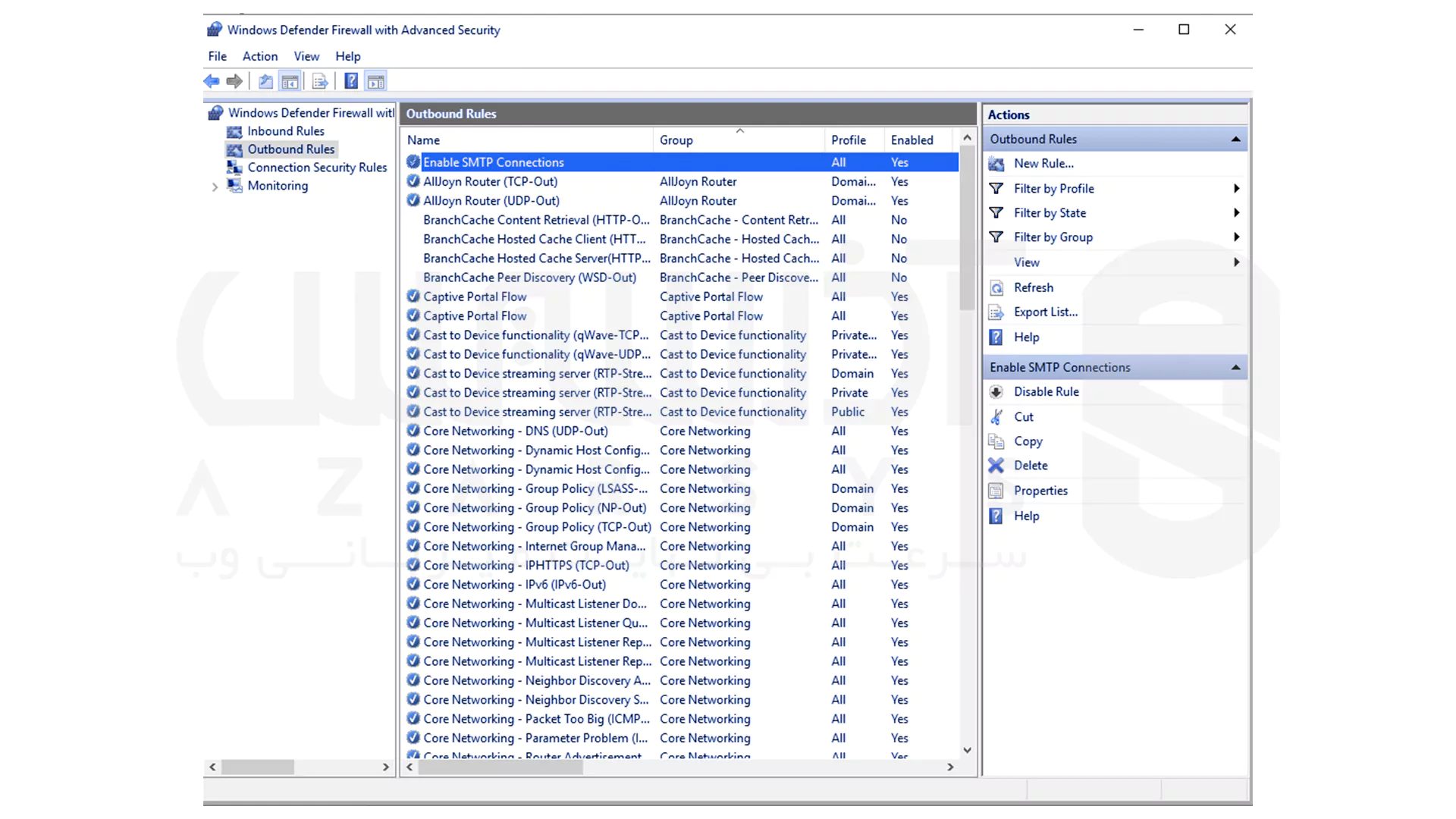Click the Connection Security Rules tree icon

point(235,168)
